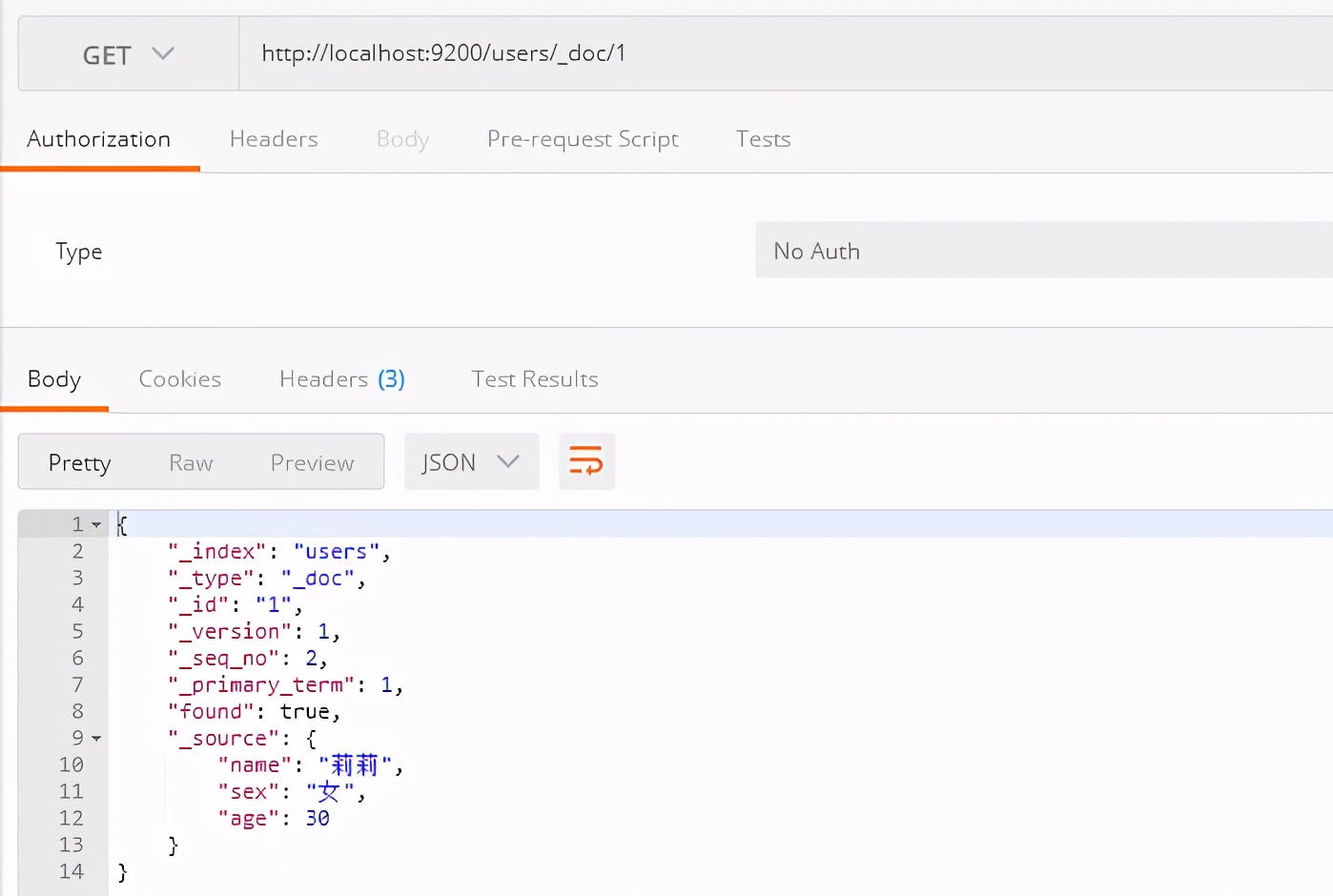Screen dimensions: 1333x896
Task: Open the Pre-request Script tab
Action: (x=583, y=139)
